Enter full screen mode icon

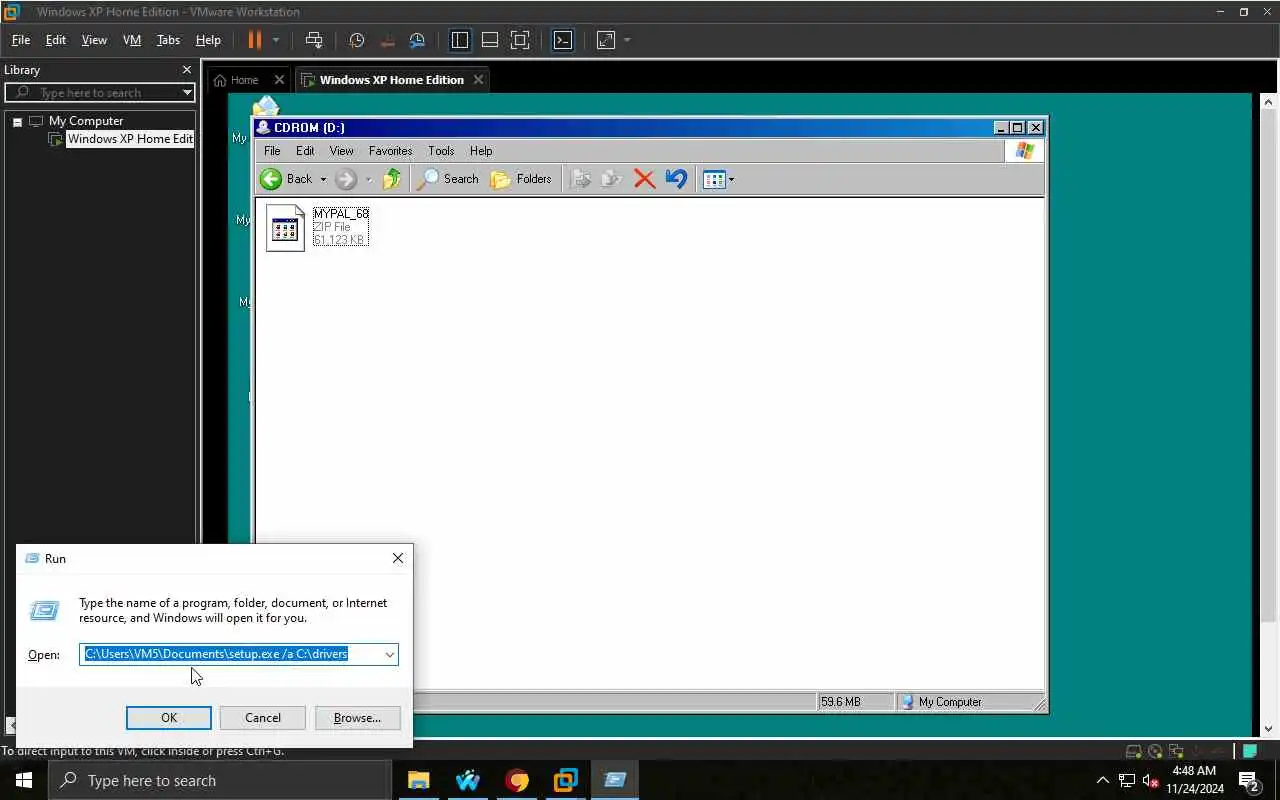(x=520, y=40)
